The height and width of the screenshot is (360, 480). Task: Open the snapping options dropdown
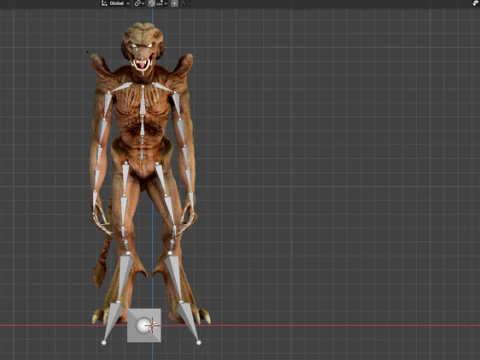click(x=162, y=3)
